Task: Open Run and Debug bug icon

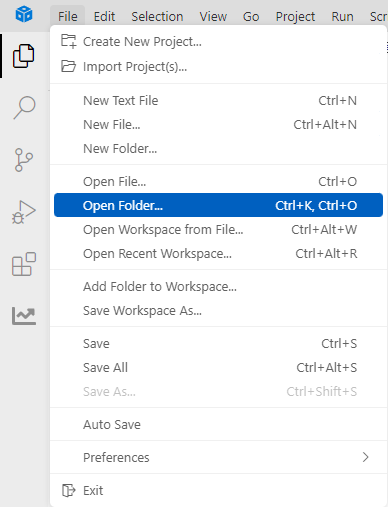Action: pos(24,212)
